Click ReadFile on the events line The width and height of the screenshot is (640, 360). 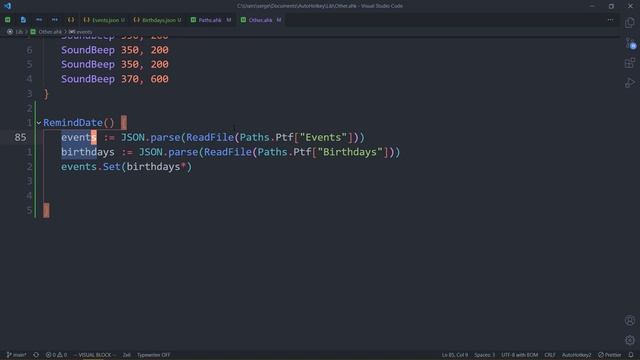click(x=210, y=137)
